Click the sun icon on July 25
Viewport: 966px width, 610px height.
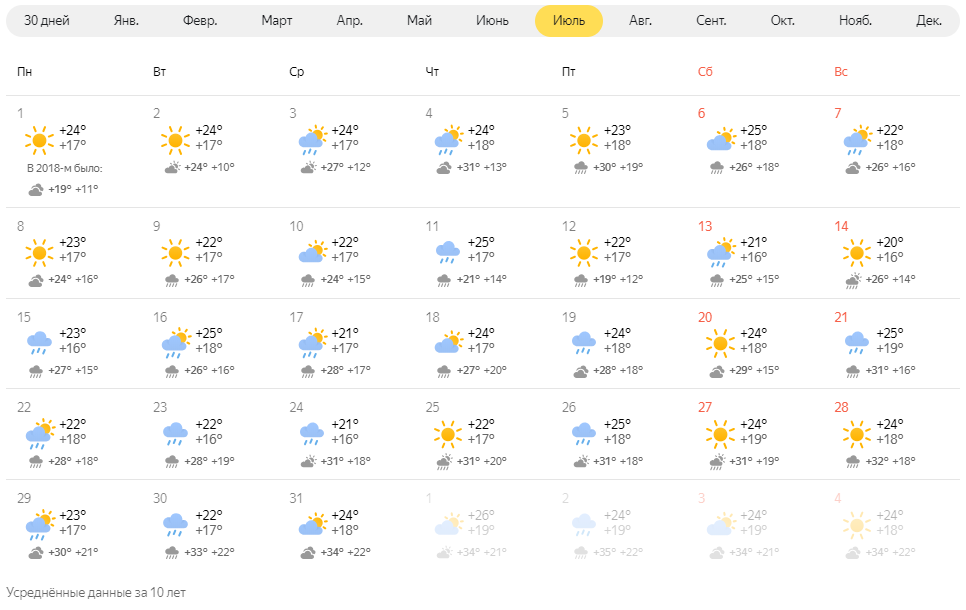(448, 434)
